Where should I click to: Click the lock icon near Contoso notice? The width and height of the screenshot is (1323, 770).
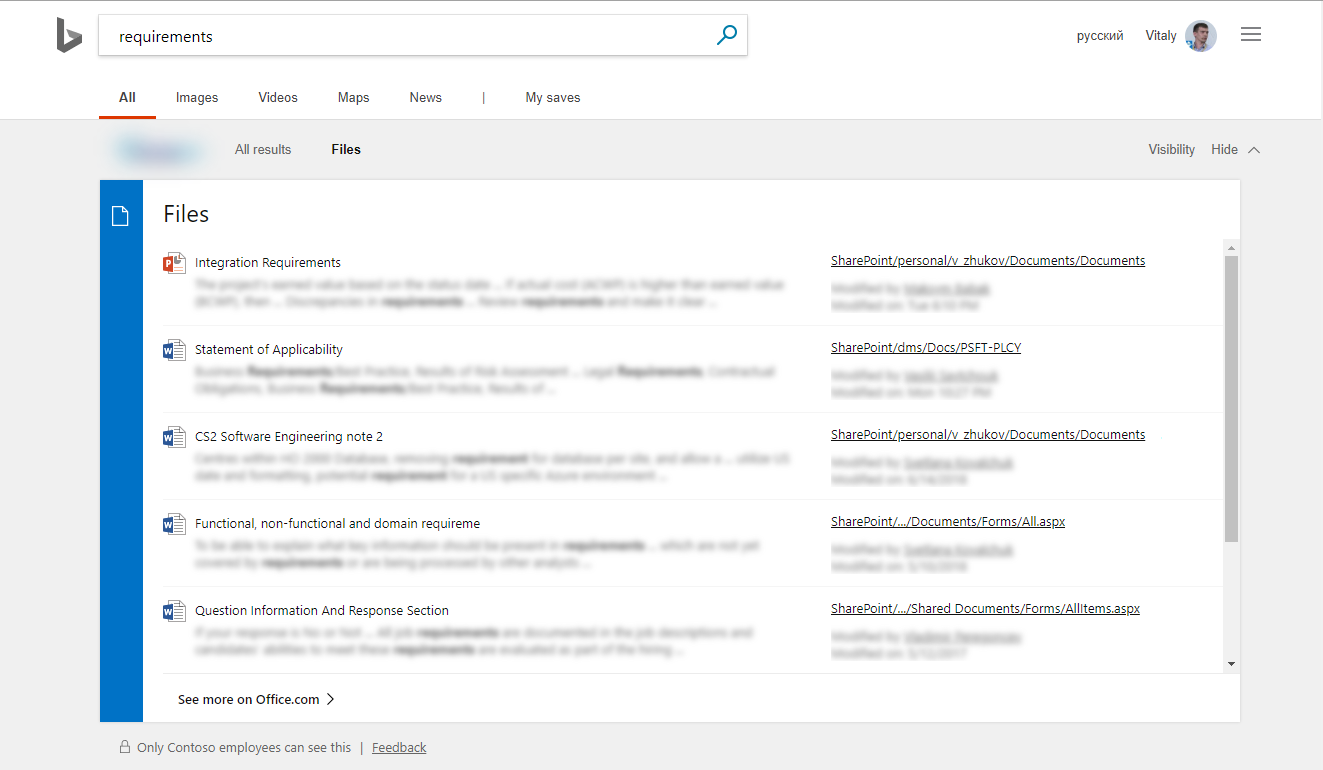(x=125, y=747)
